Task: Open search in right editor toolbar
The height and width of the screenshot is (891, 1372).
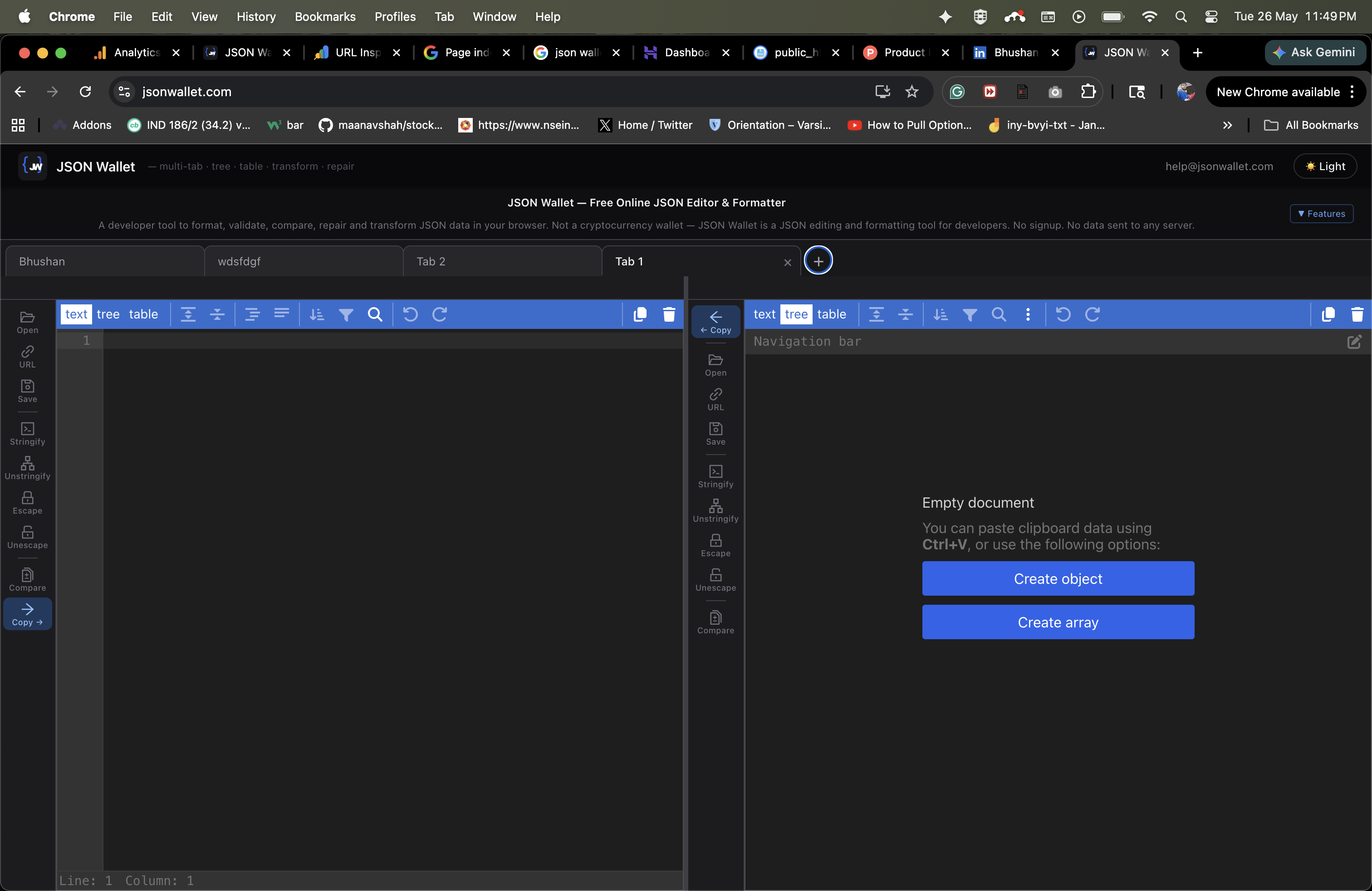Action: [x=999, y=314]
